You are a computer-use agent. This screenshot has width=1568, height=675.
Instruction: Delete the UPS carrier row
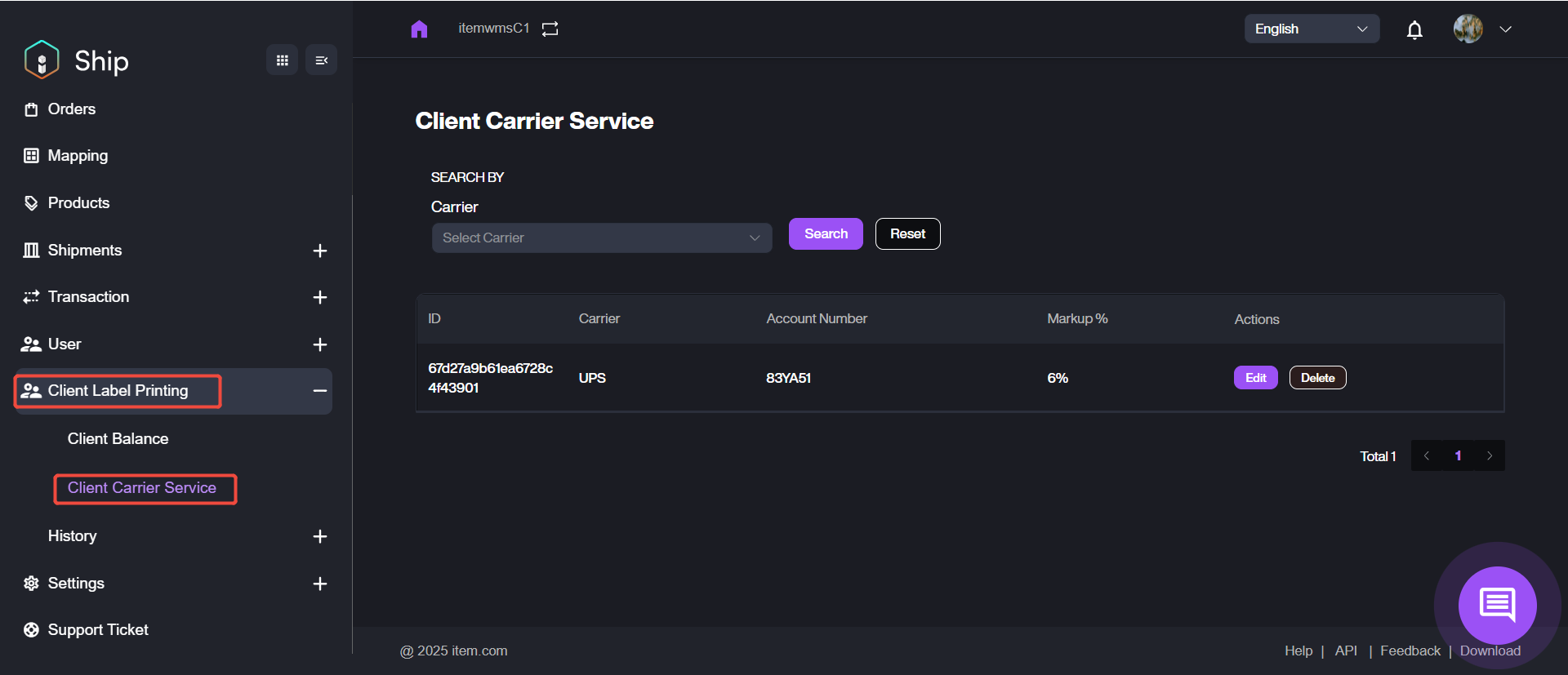pos(1316,378)
